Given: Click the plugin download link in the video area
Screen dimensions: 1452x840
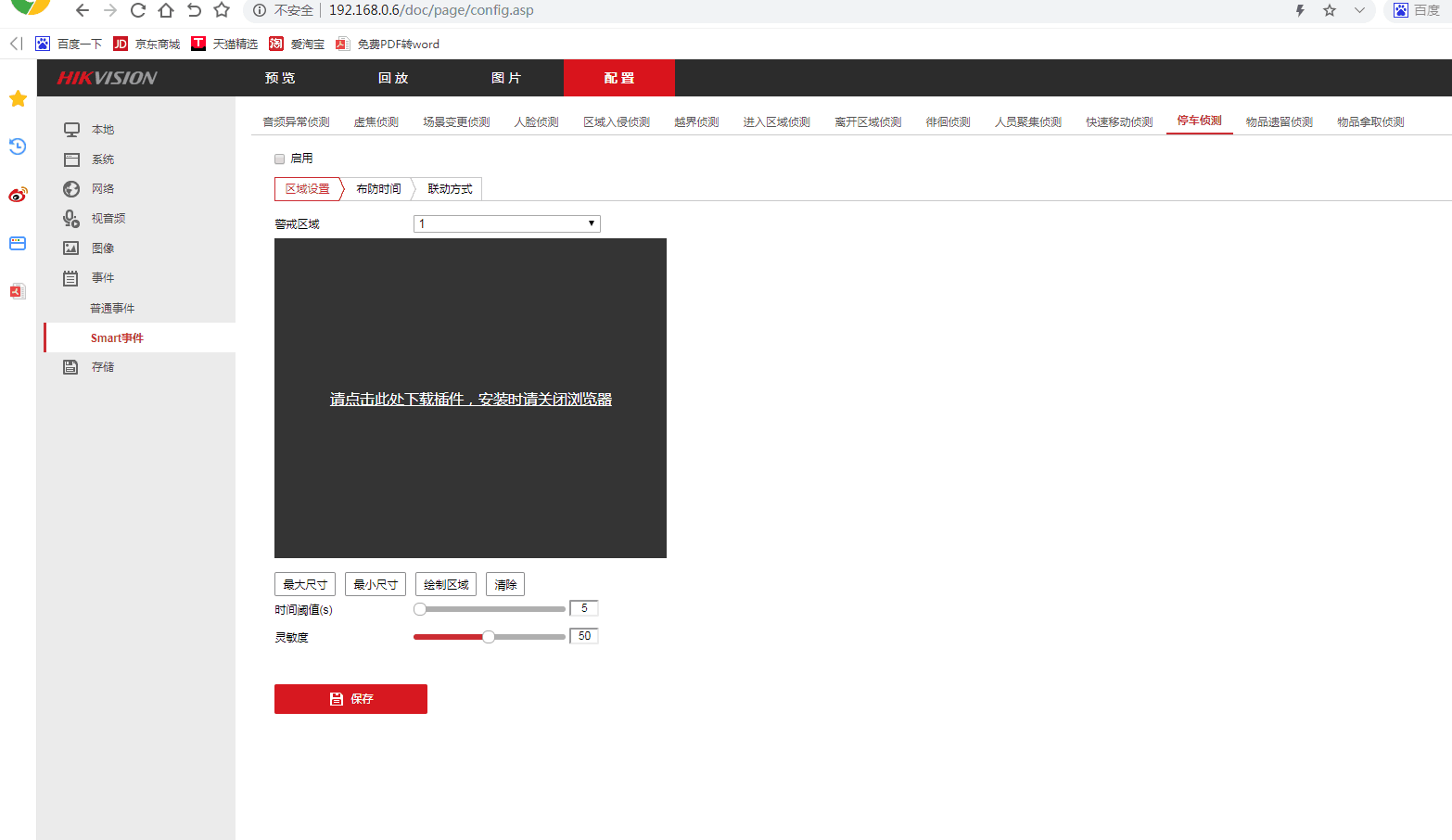Looking at the screenshot, I should click(471, 399).
